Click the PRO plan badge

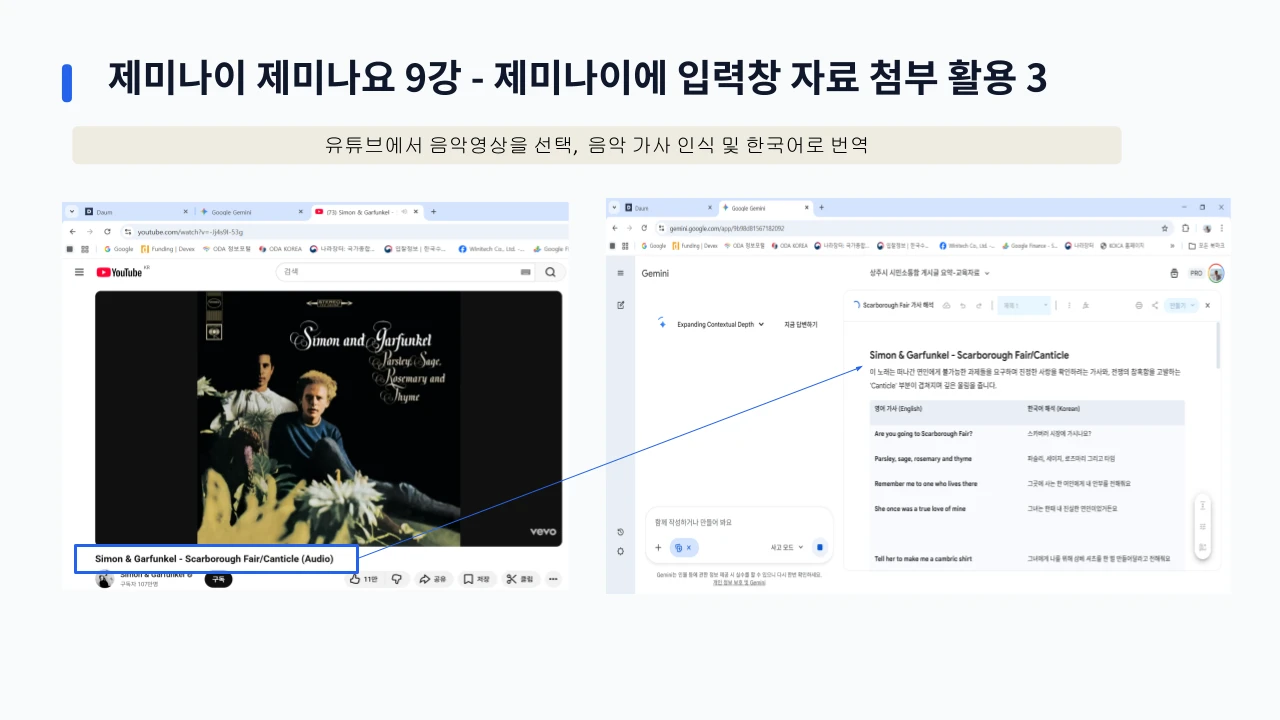[1195, 273]
